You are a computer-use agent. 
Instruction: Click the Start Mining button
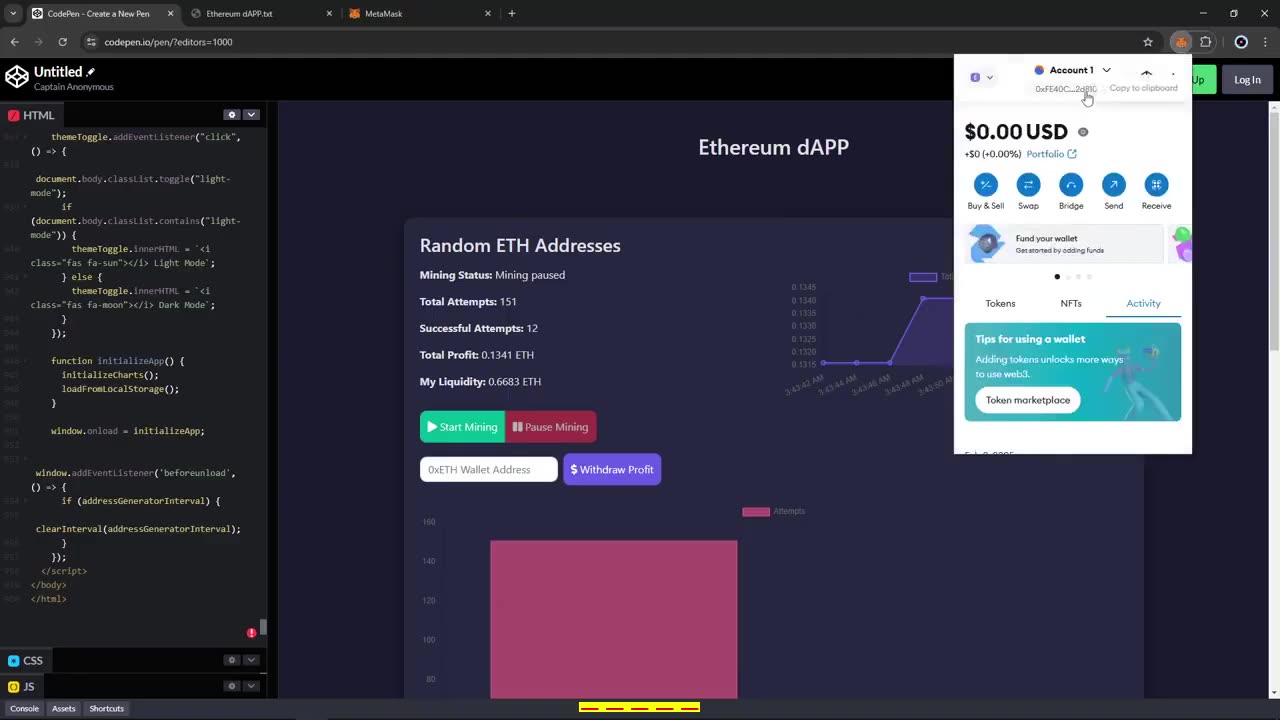point(462,427)
